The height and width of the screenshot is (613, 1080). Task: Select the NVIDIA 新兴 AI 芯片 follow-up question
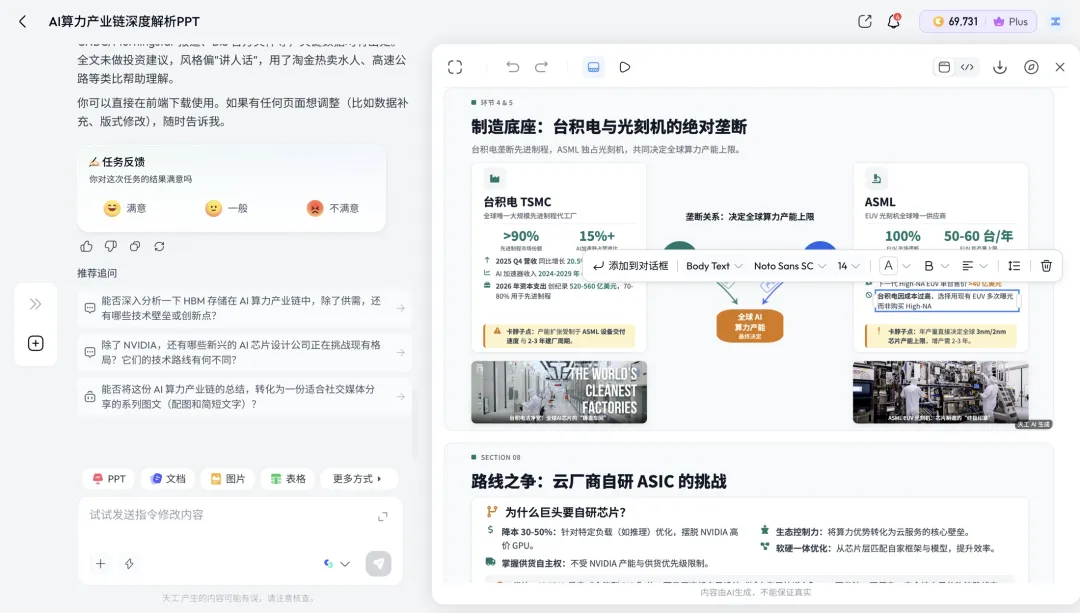pos(245,352)
